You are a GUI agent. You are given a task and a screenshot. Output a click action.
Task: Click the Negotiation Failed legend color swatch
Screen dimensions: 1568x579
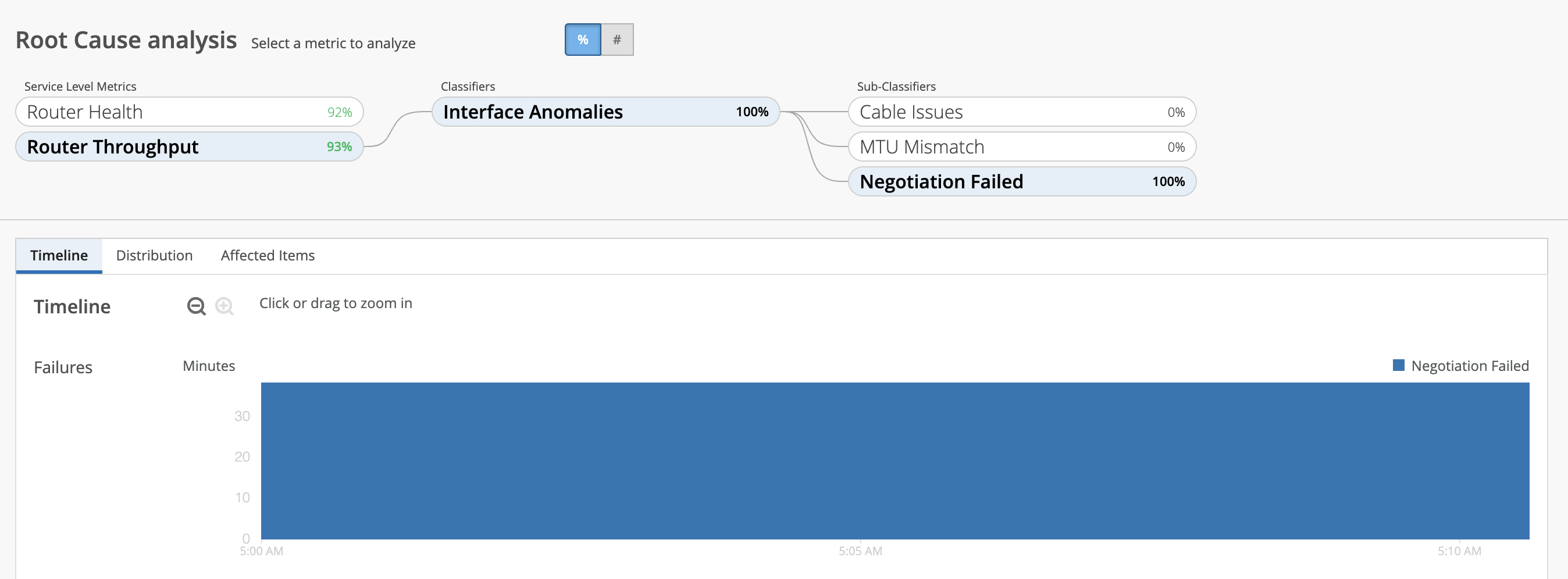click(x=1398, y=366)
